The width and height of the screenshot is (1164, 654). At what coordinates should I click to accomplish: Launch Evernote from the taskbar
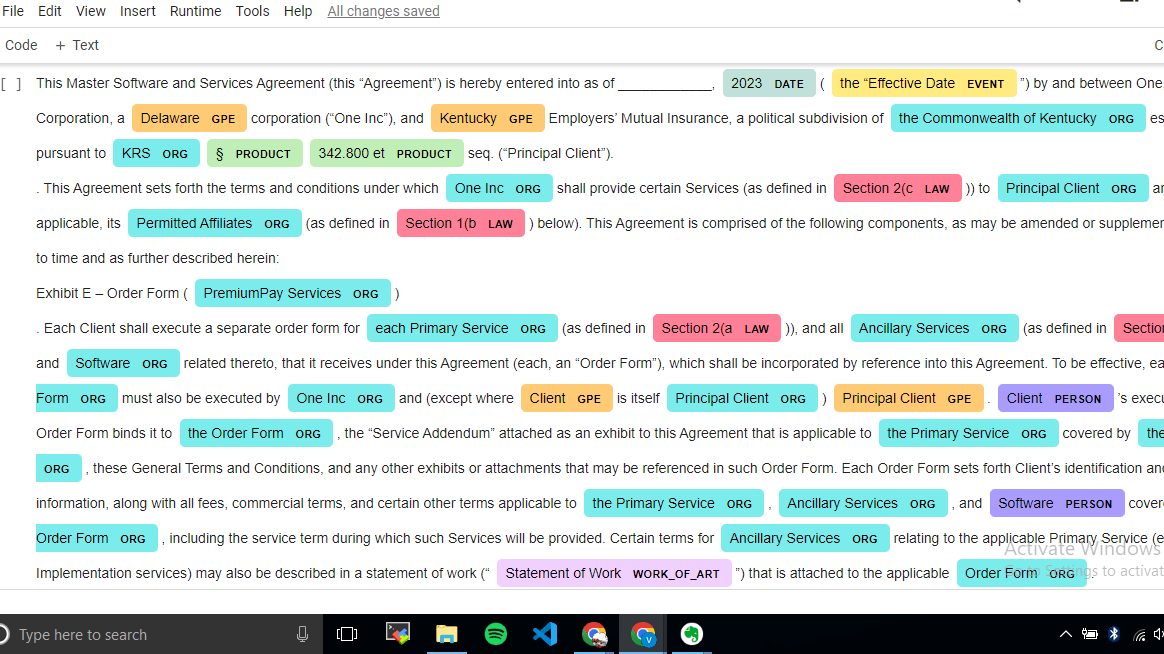click(x=691, y=634)
